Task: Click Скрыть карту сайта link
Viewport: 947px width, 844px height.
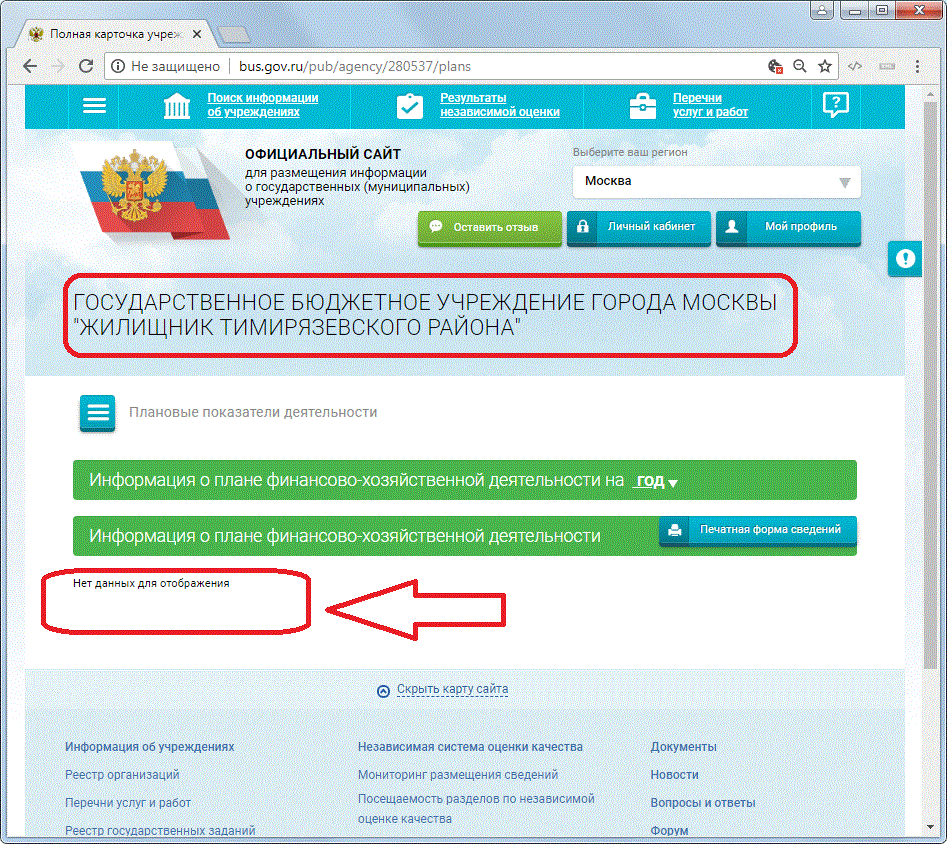Action: click(x=452, y=689)
